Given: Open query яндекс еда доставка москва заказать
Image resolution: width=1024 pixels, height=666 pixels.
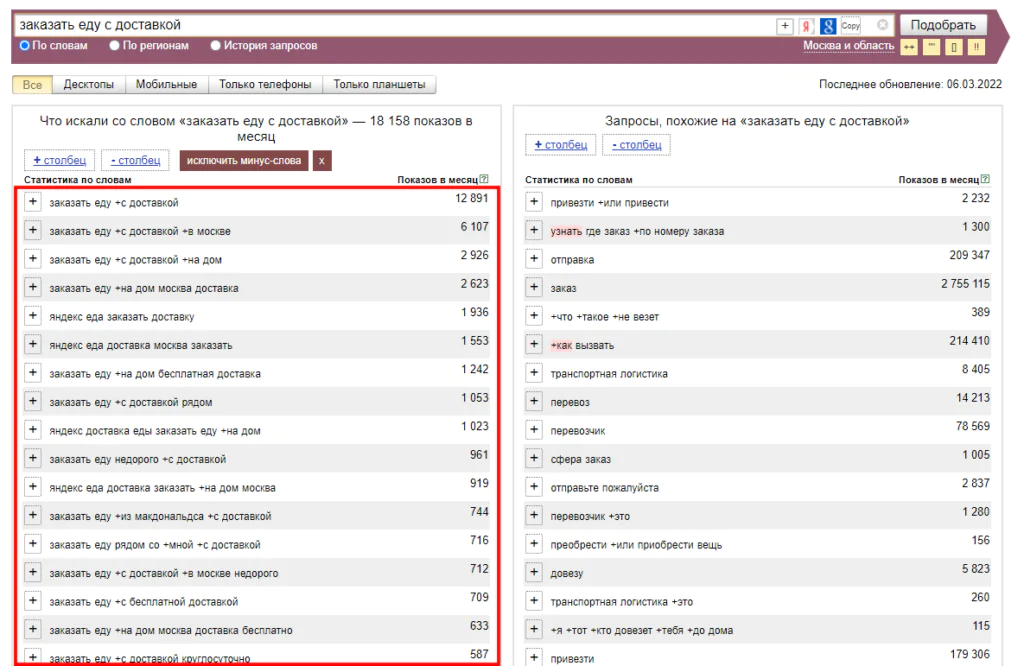Looking at the screenshot, I should 141,345.
